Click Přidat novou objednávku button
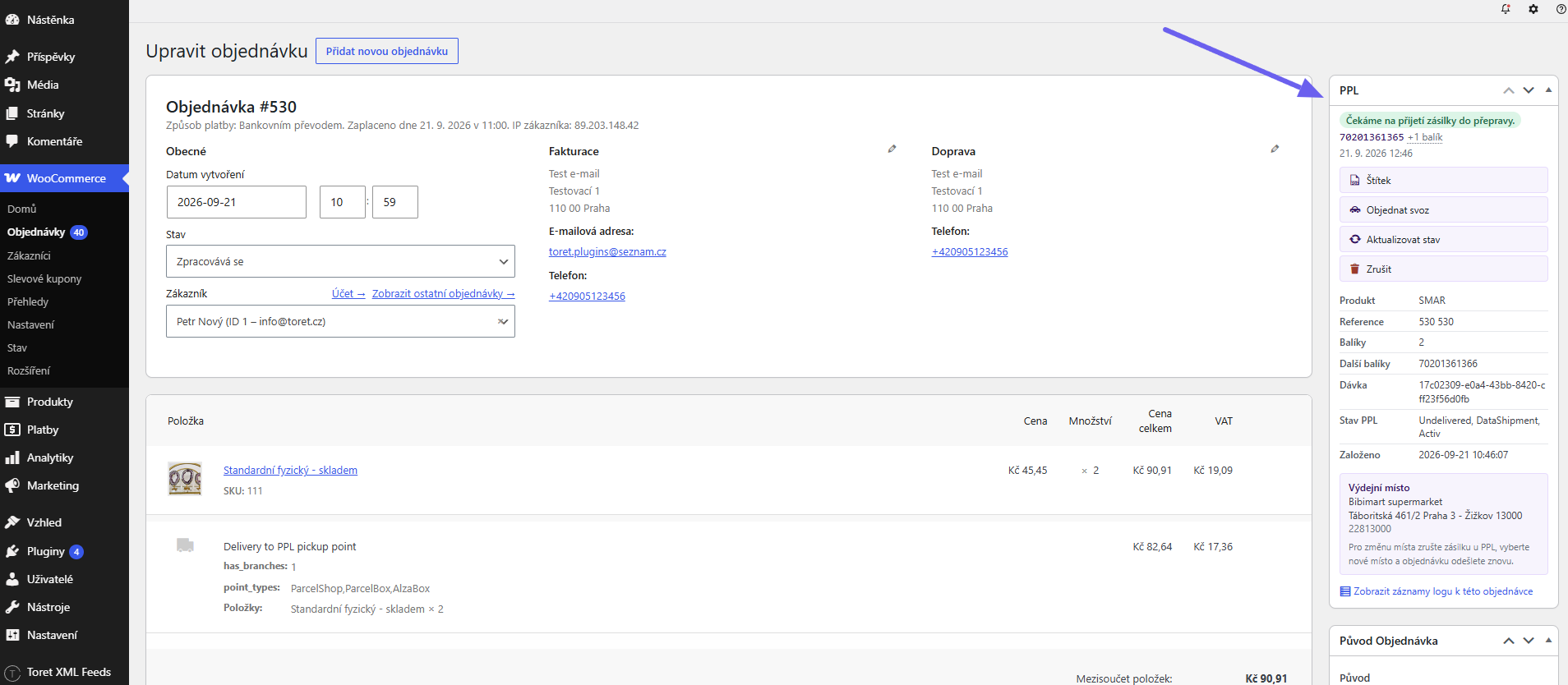The height and width of the screenshot is (685, 1568). [387, 51]
